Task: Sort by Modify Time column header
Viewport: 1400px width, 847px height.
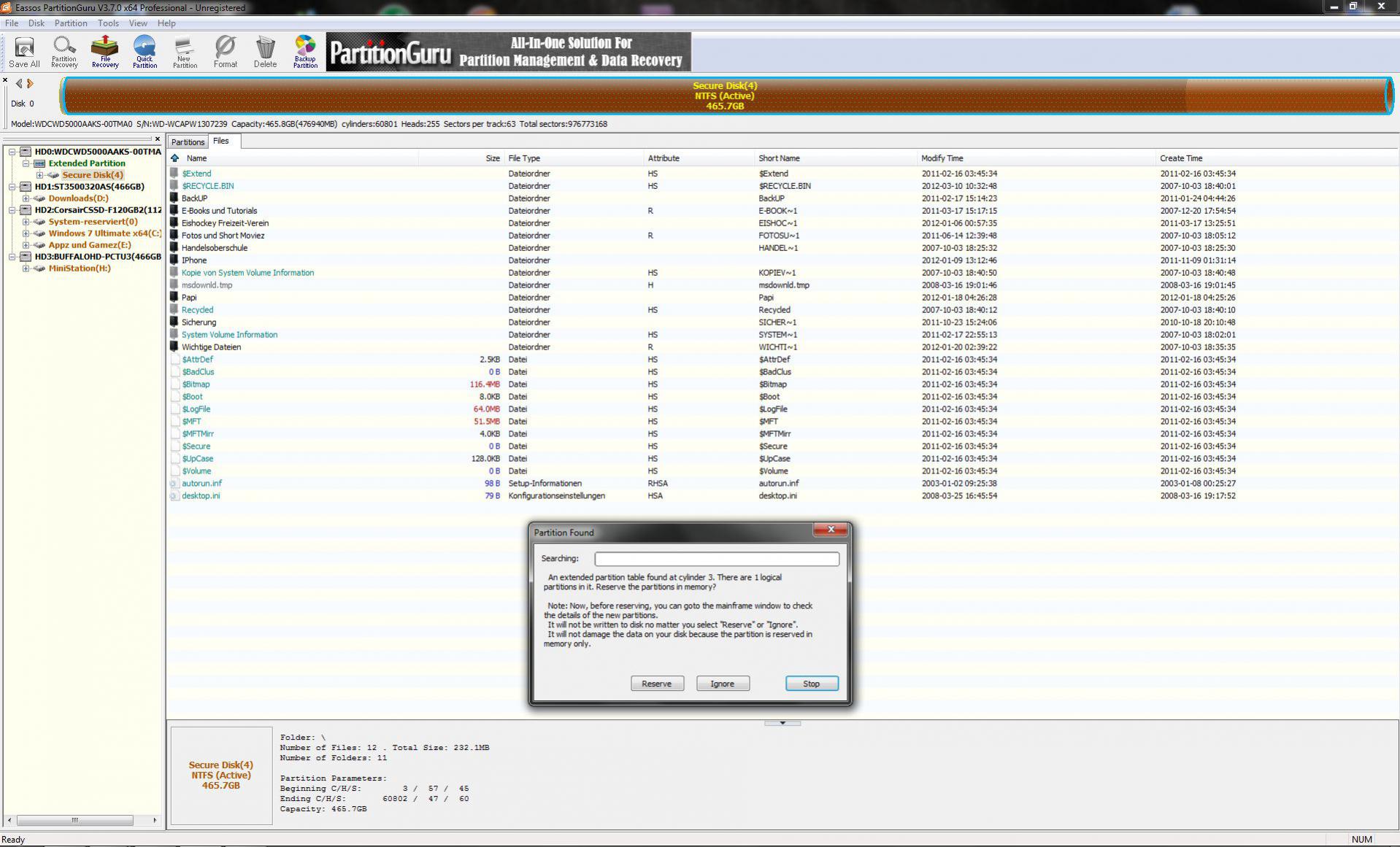Action: [1037, 158]
